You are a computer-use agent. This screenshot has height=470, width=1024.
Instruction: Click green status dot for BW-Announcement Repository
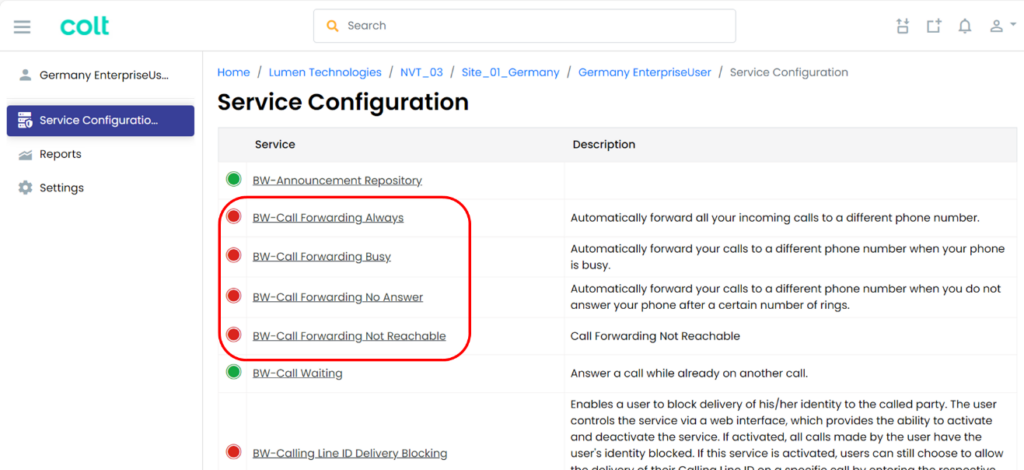point(234,180)
